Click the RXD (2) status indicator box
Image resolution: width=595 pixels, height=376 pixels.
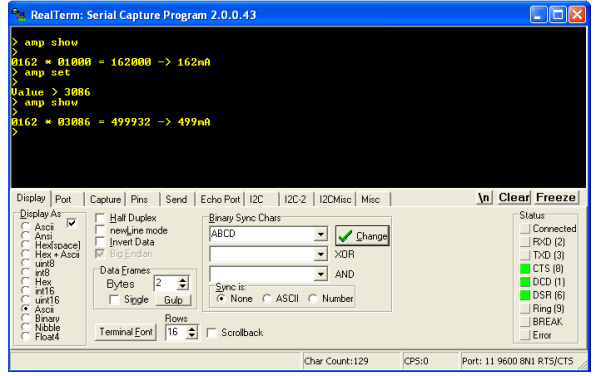pyautogui.click(x=525, y=242)
